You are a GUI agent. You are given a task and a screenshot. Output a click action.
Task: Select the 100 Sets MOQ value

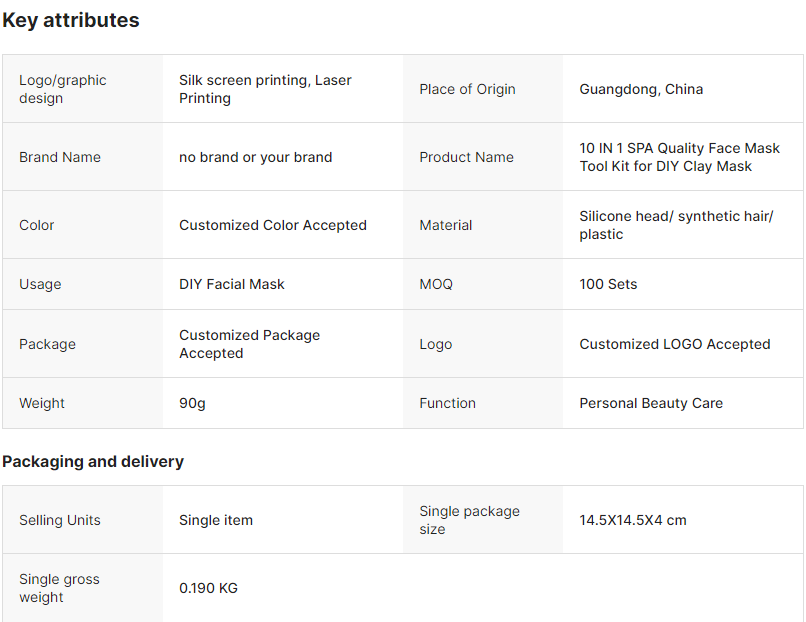pos(608,284)
